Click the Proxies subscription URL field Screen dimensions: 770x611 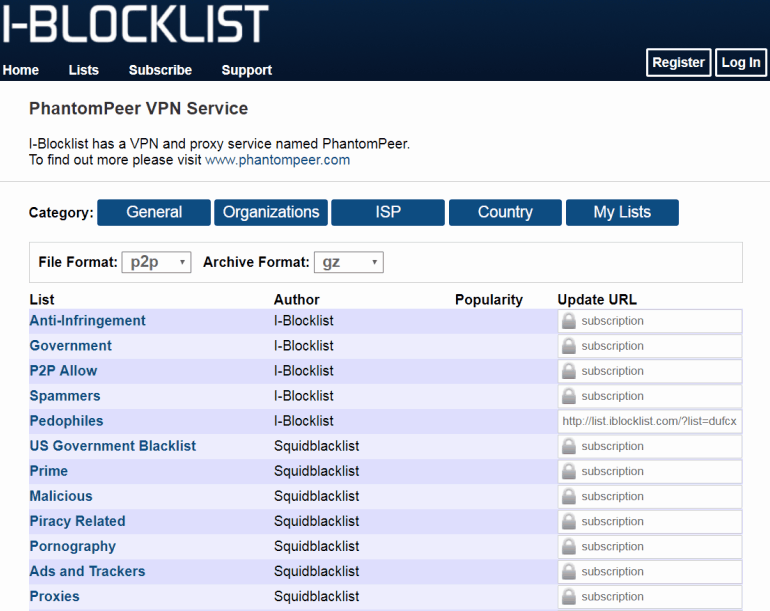tap(650, 597)
